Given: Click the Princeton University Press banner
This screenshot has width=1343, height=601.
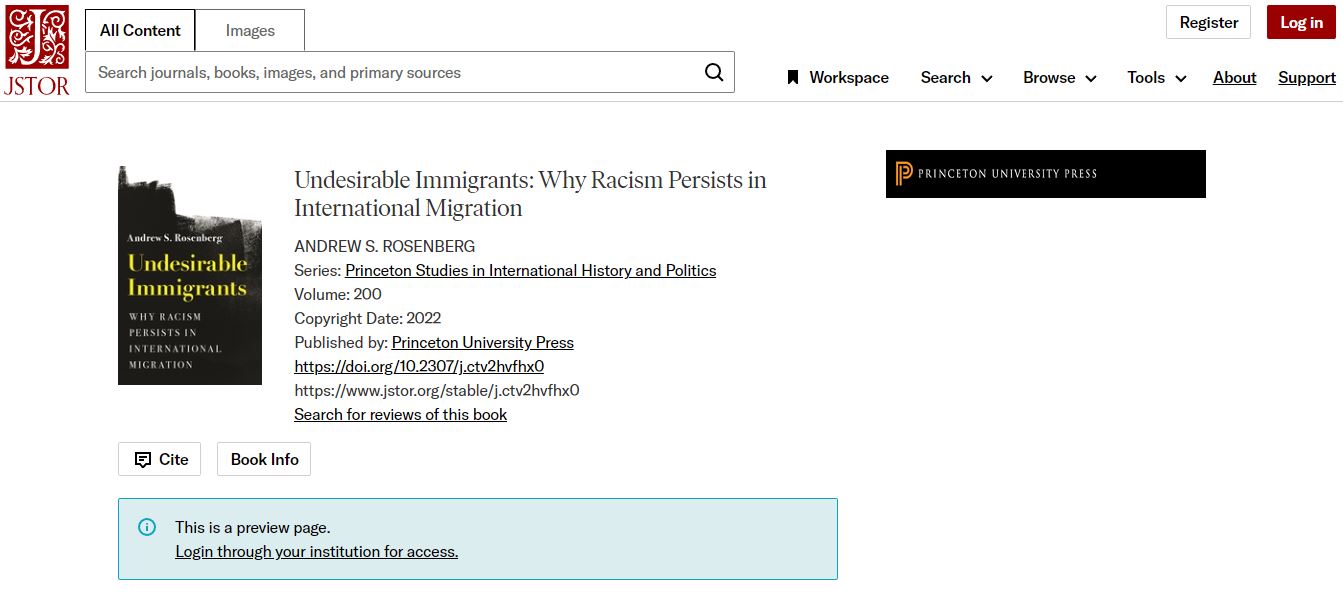Looking at the screenshot, I should pos(1046,174).
